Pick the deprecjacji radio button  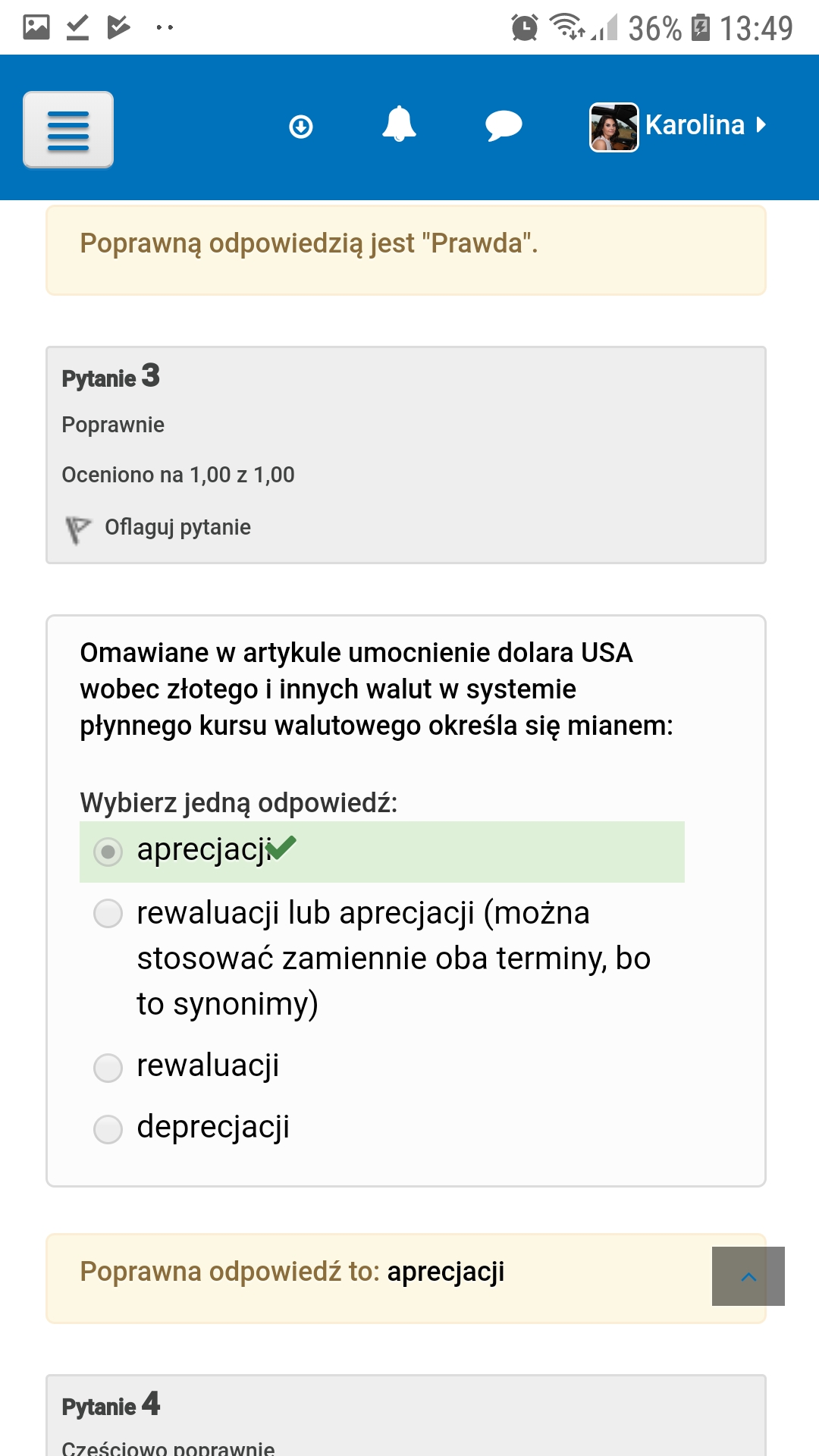click(108, 1129)
